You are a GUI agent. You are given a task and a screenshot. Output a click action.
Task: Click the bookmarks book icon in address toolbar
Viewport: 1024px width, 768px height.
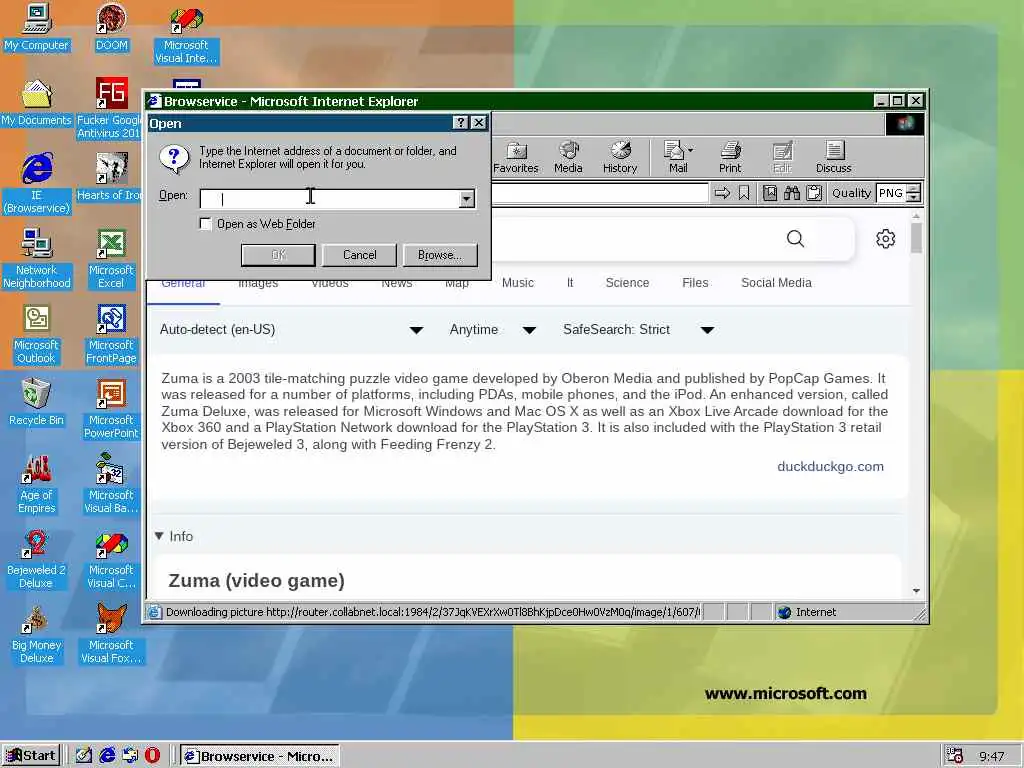pyautogui.click(x=770, y=193)
